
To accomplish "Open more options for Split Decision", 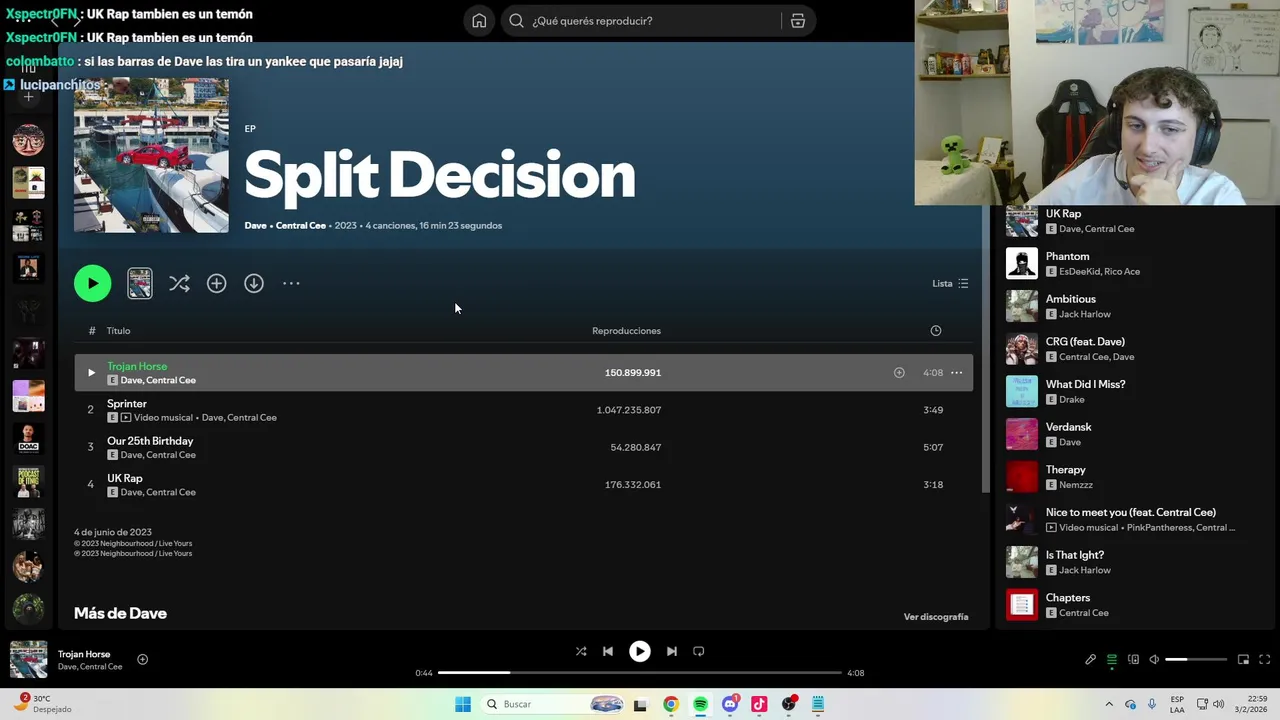I will tap(291, 283).
